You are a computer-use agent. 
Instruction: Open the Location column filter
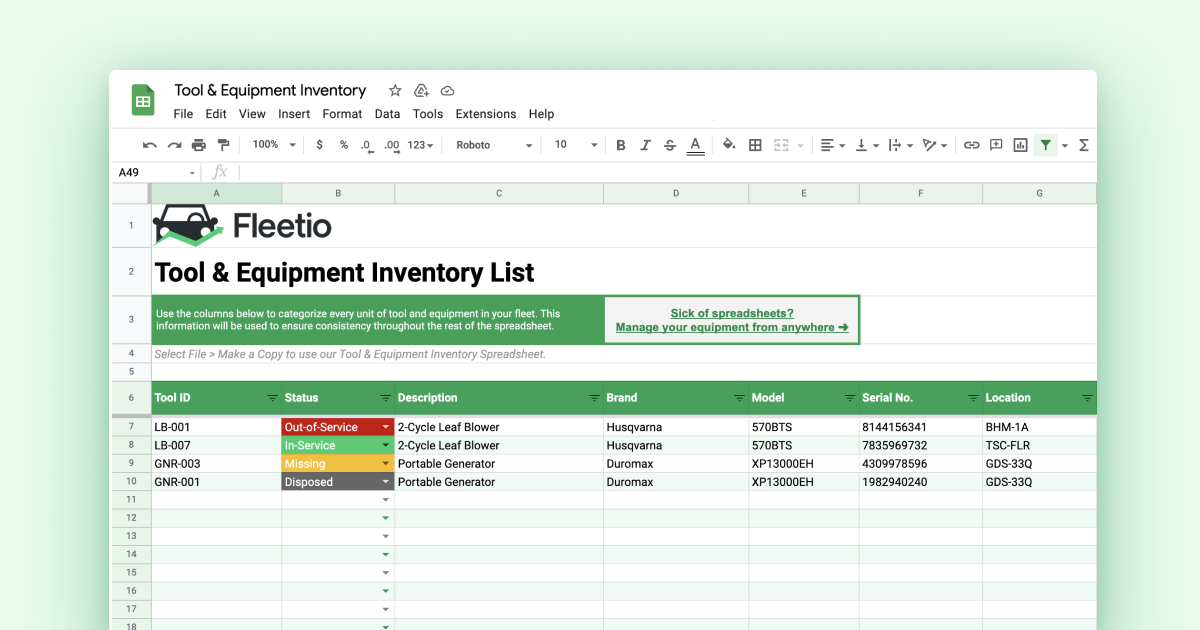1087,398
